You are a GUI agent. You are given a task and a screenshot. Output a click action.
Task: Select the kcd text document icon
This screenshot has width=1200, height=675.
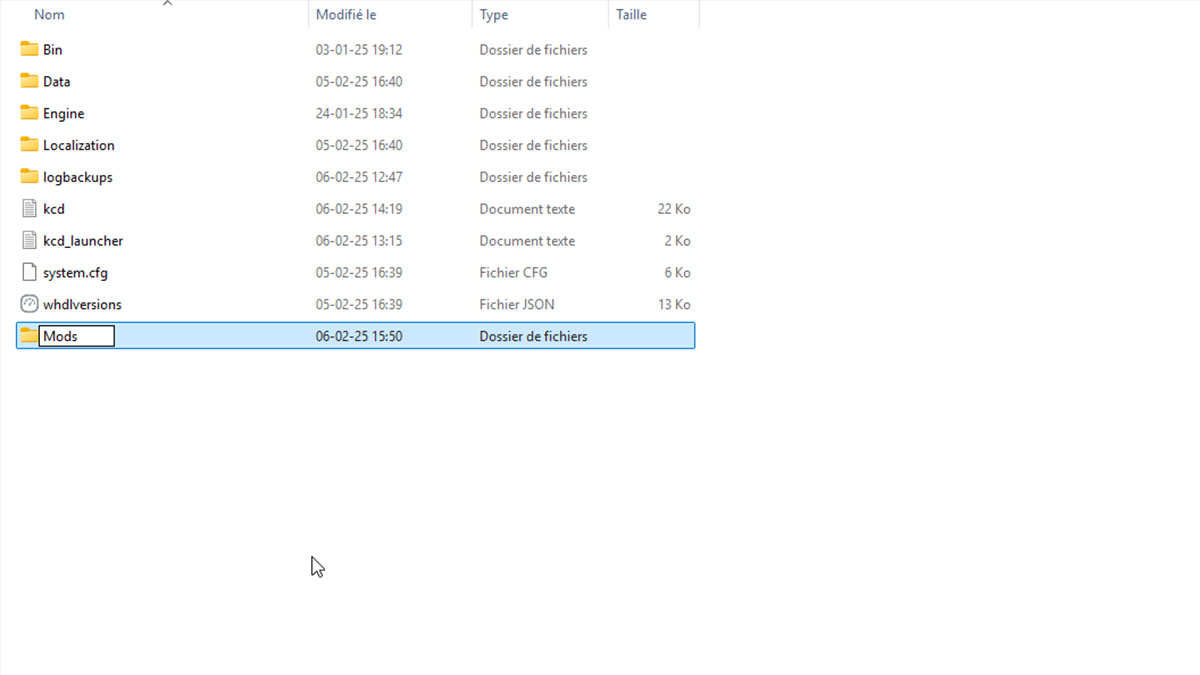pos(29,209)
